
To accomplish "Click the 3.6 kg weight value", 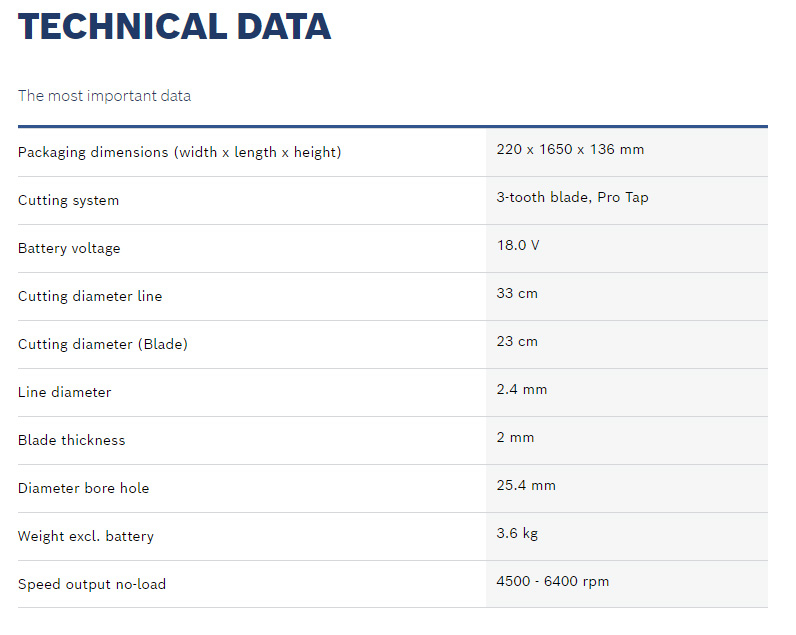I will click(517, 533).
